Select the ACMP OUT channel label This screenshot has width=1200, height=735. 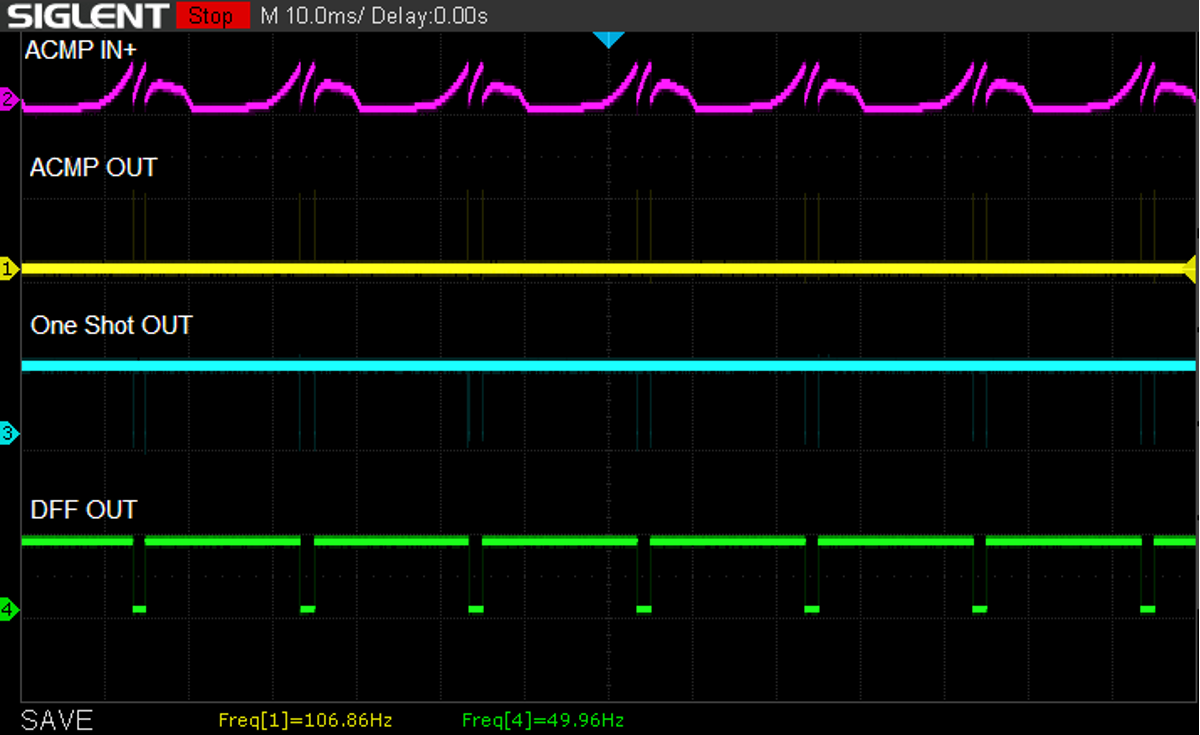tap(93, 168)
